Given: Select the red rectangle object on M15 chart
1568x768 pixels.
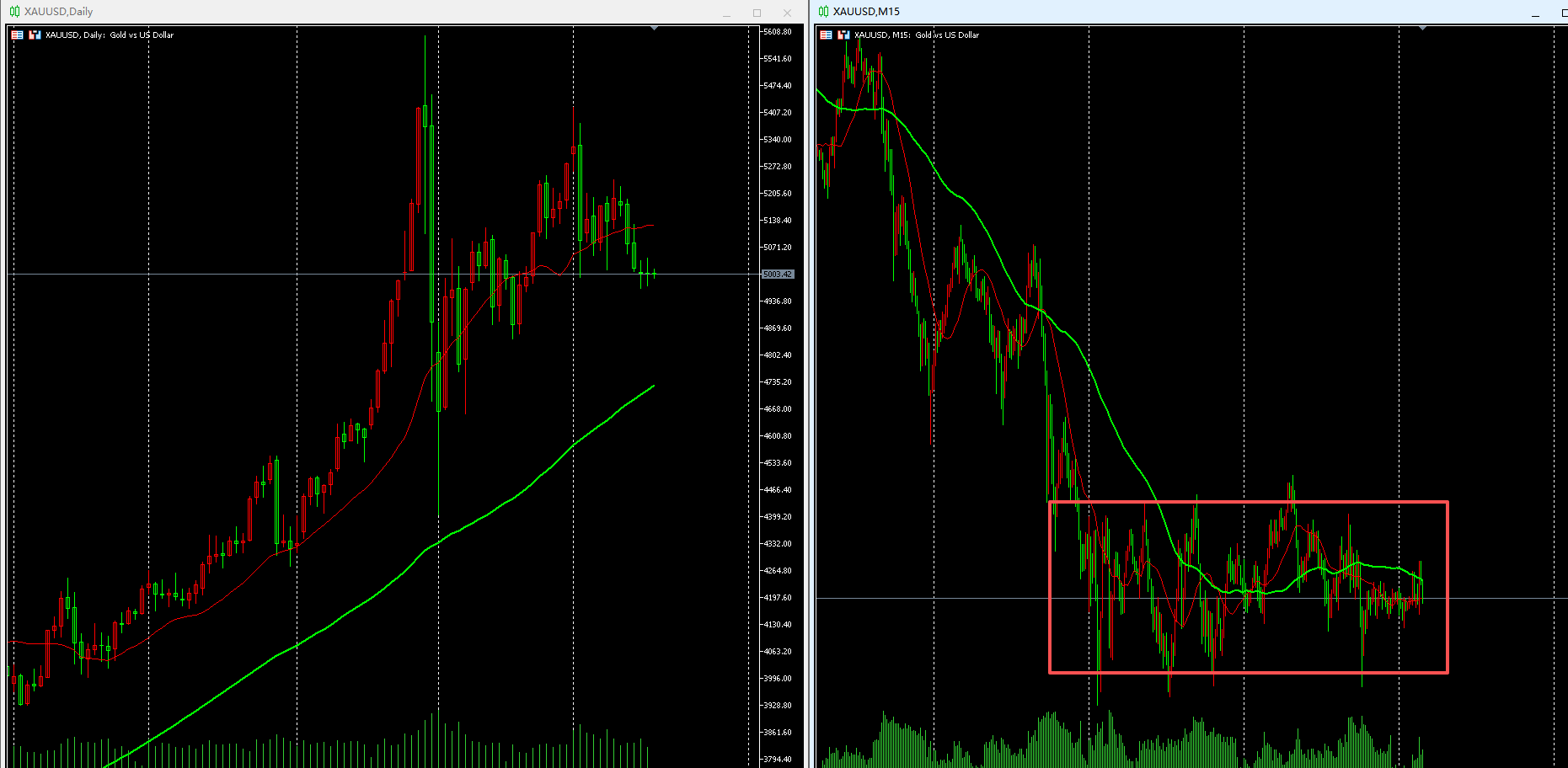Looking at the screenshot, I should pos(1247,503).
